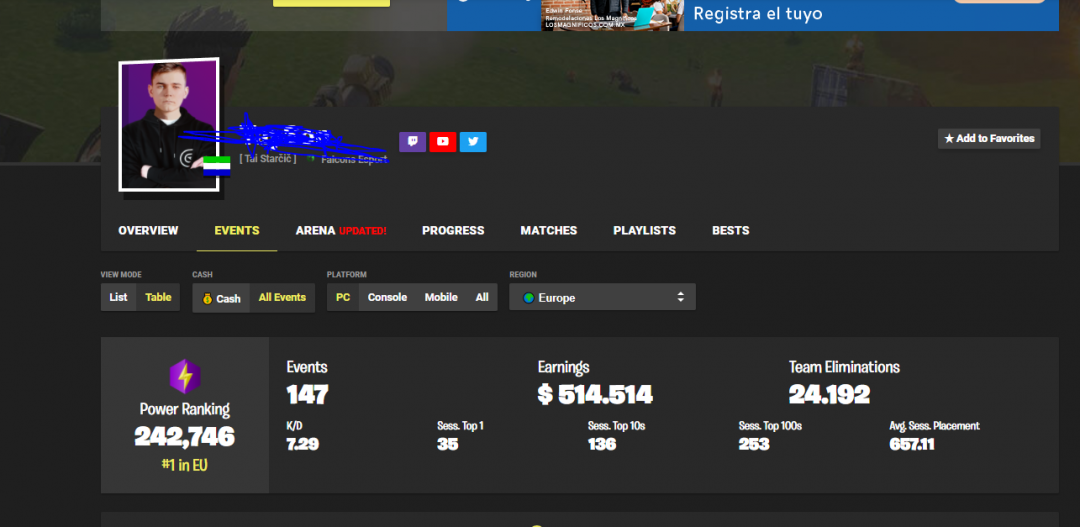
Task: Click the globe icon beside Europe
Action: point(527,298)
